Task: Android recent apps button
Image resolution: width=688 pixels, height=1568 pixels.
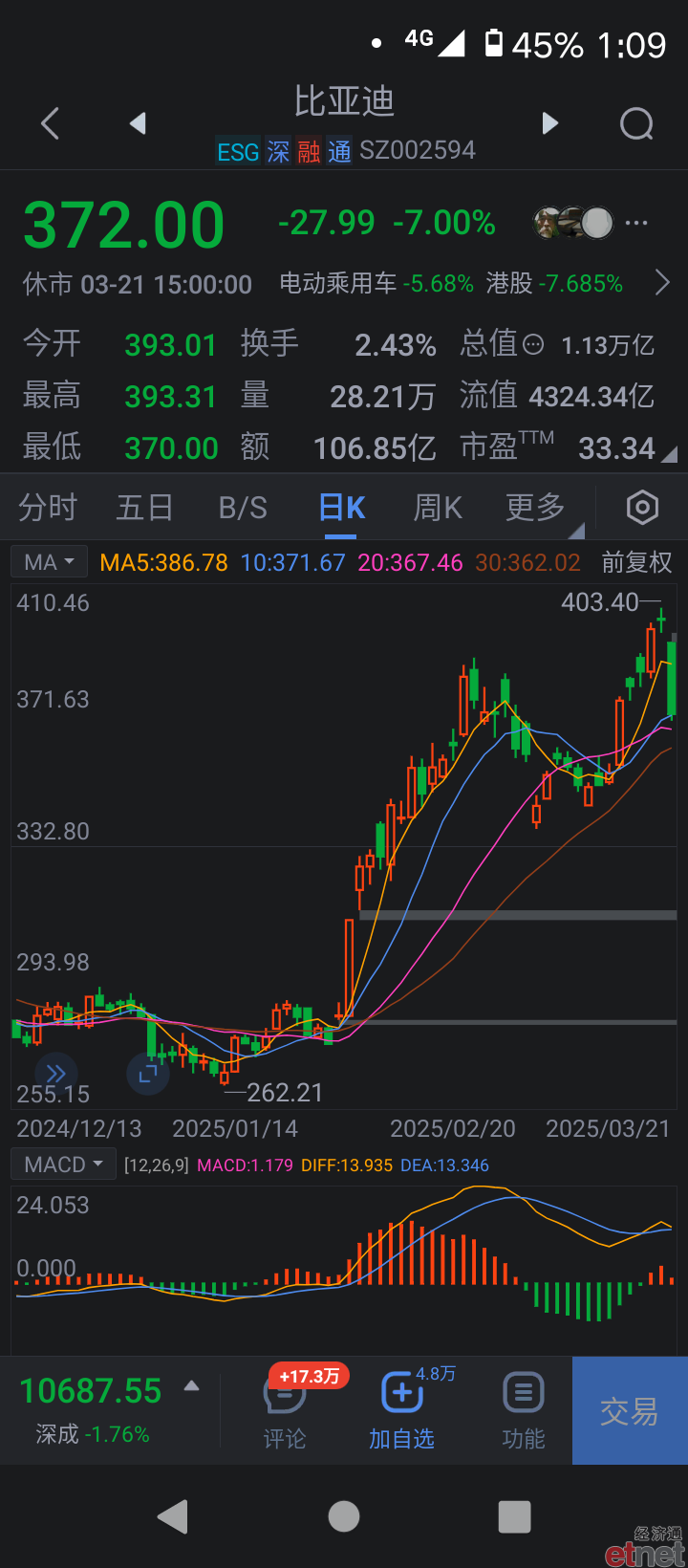Action: [515, 1516]
